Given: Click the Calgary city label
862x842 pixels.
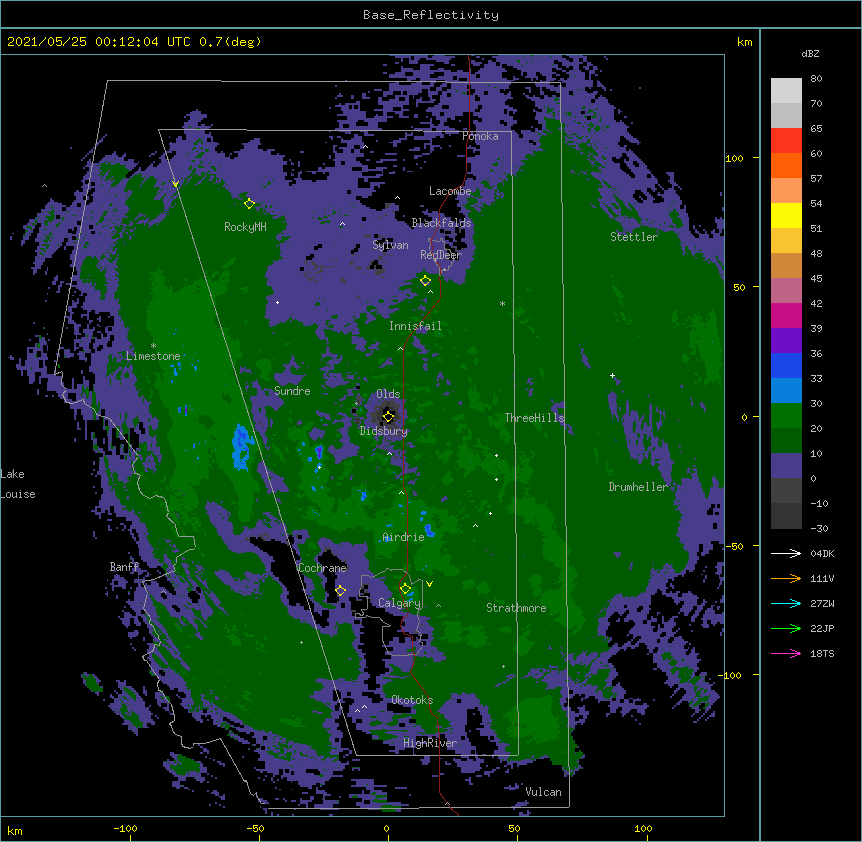Looking at the screenshot, I should (399, 603).
